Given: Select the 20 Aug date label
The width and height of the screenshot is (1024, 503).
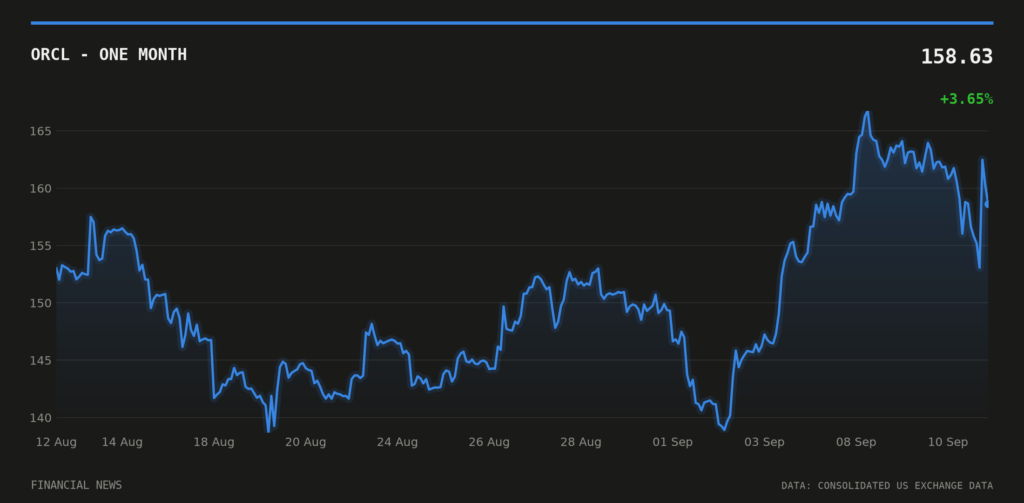Looking at the screenshot, I should (306, 442).
